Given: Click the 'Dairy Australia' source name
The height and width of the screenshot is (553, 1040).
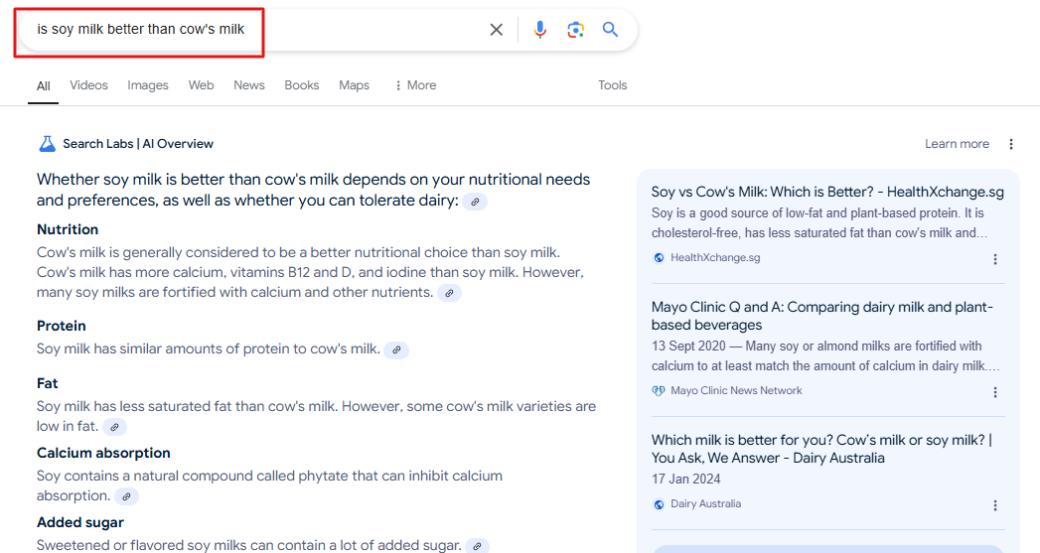Looking at the screenshot, I should [x=706, y=505].
